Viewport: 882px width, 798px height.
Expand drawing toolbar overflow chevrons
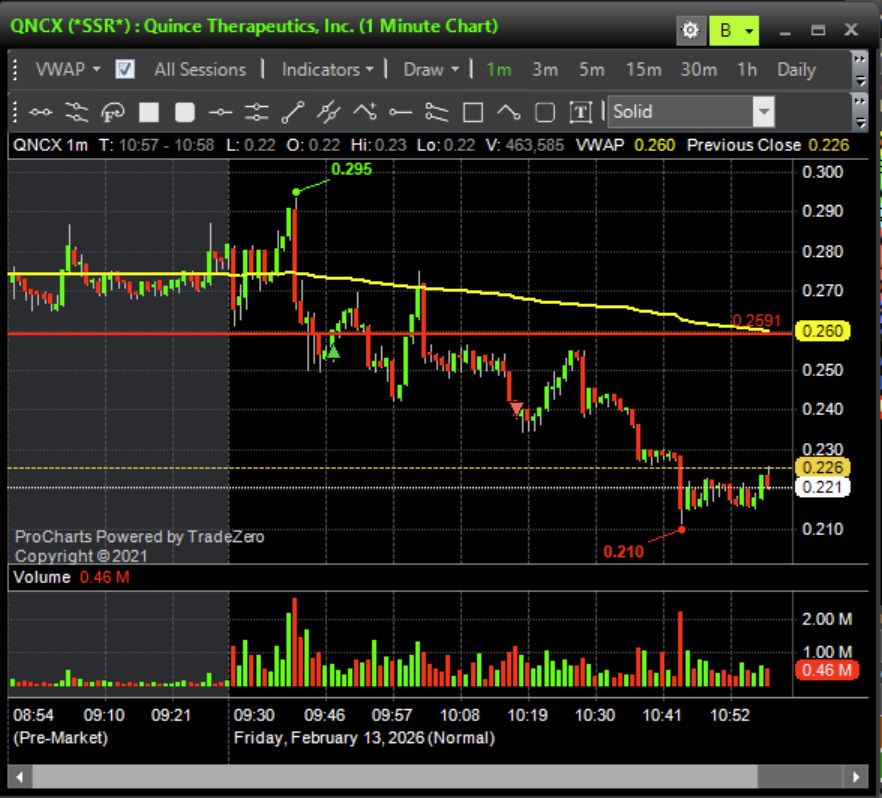859,101
